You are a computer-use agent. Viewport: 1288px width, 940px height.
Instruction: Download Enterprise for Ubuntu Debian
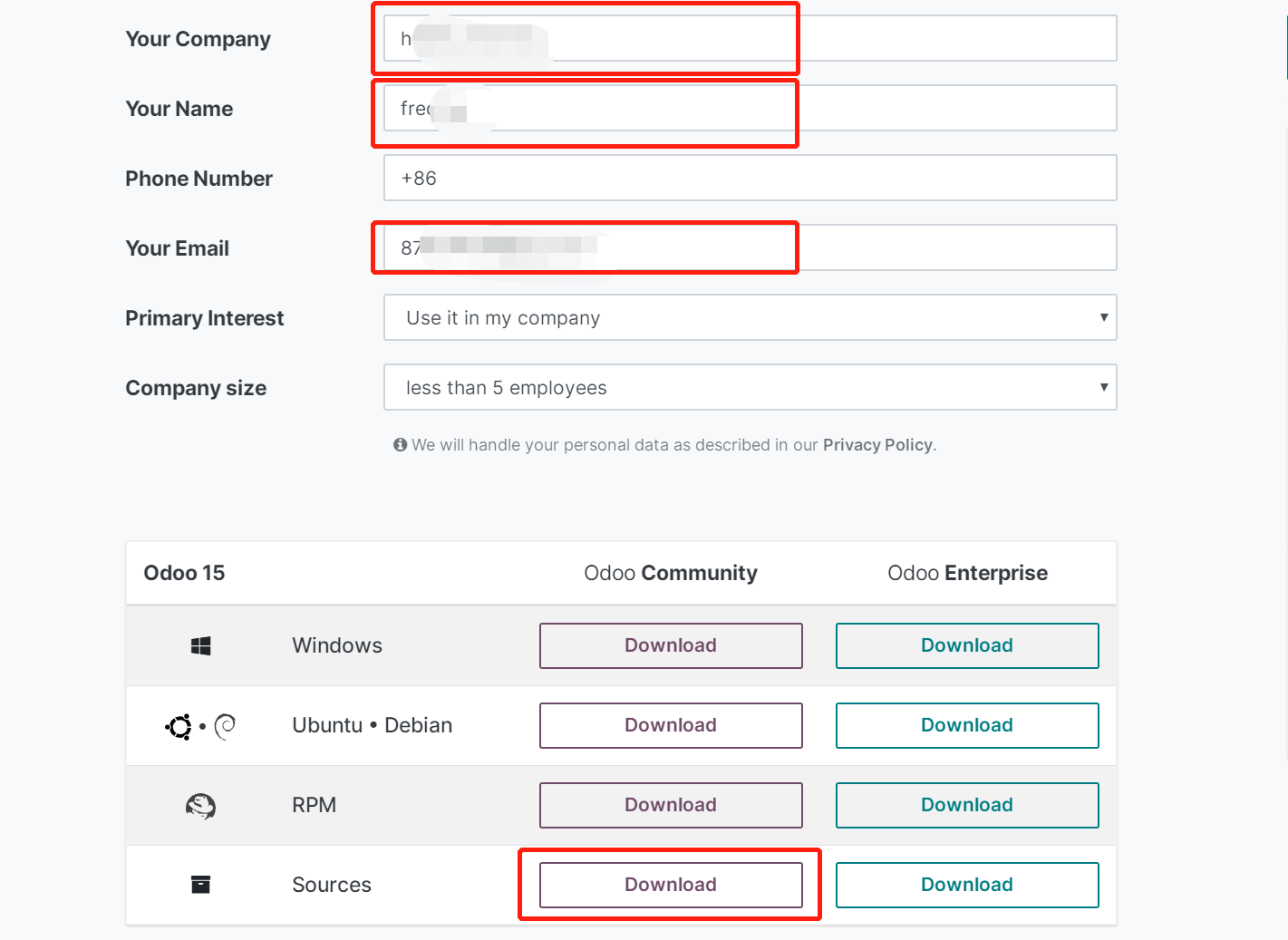pyautogui.click(x=966, y=725)
